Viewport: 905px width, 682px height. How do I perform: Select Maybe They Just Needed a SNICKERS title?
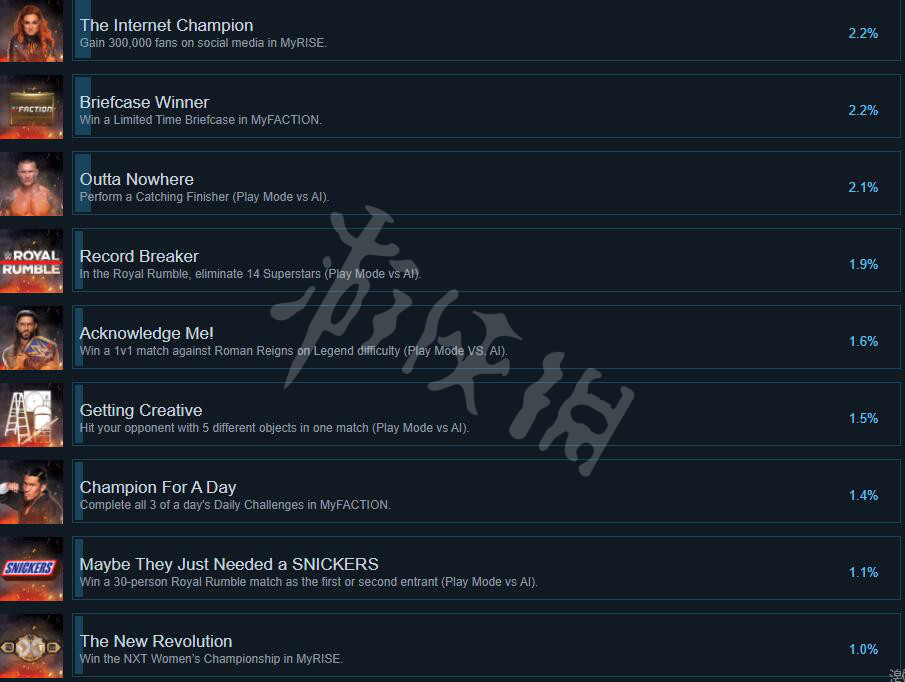coord(229,564)
